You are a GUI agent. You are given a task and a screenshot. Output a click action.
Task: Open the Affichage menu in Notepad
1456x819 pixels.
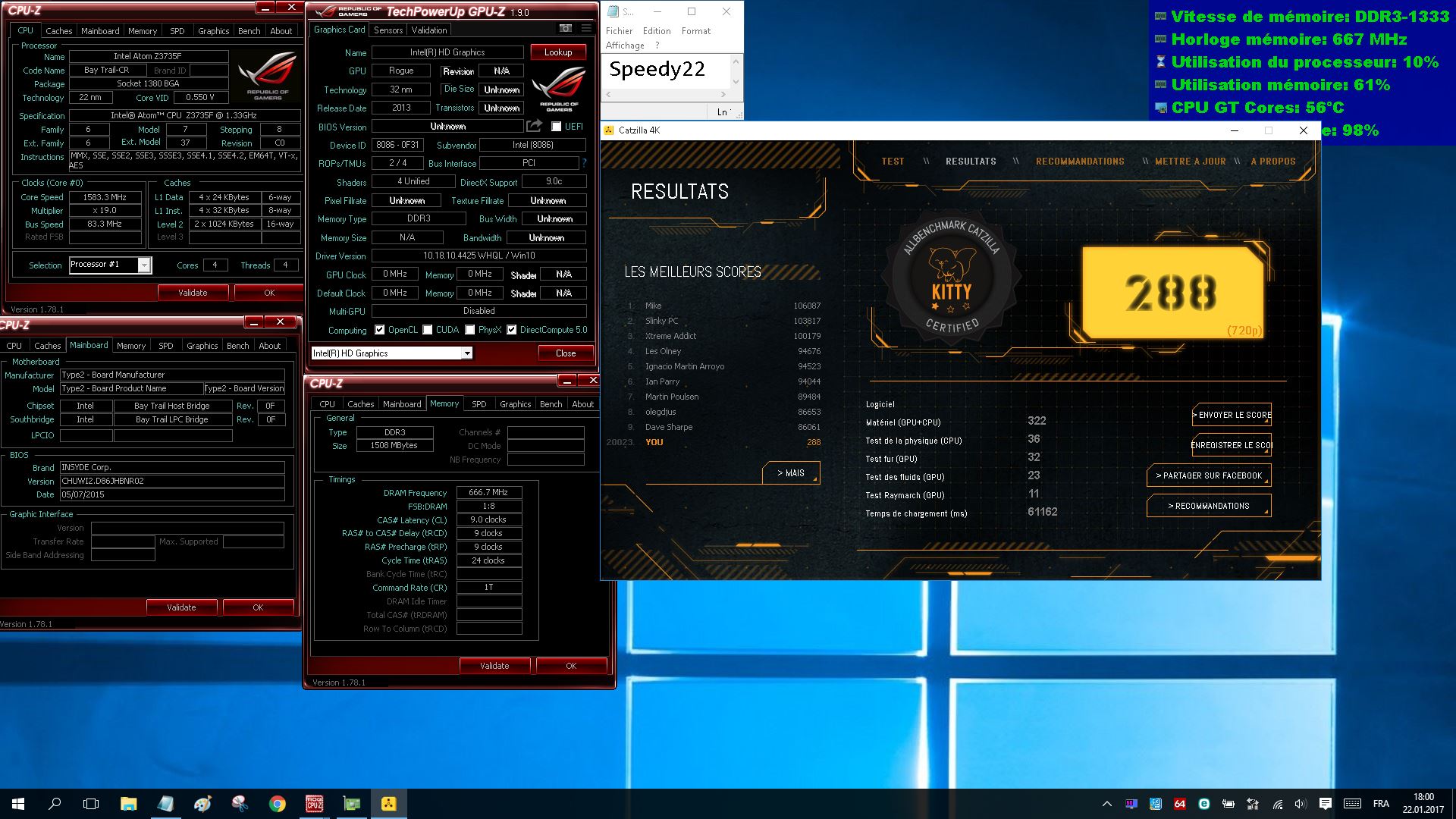click(625, 45)
